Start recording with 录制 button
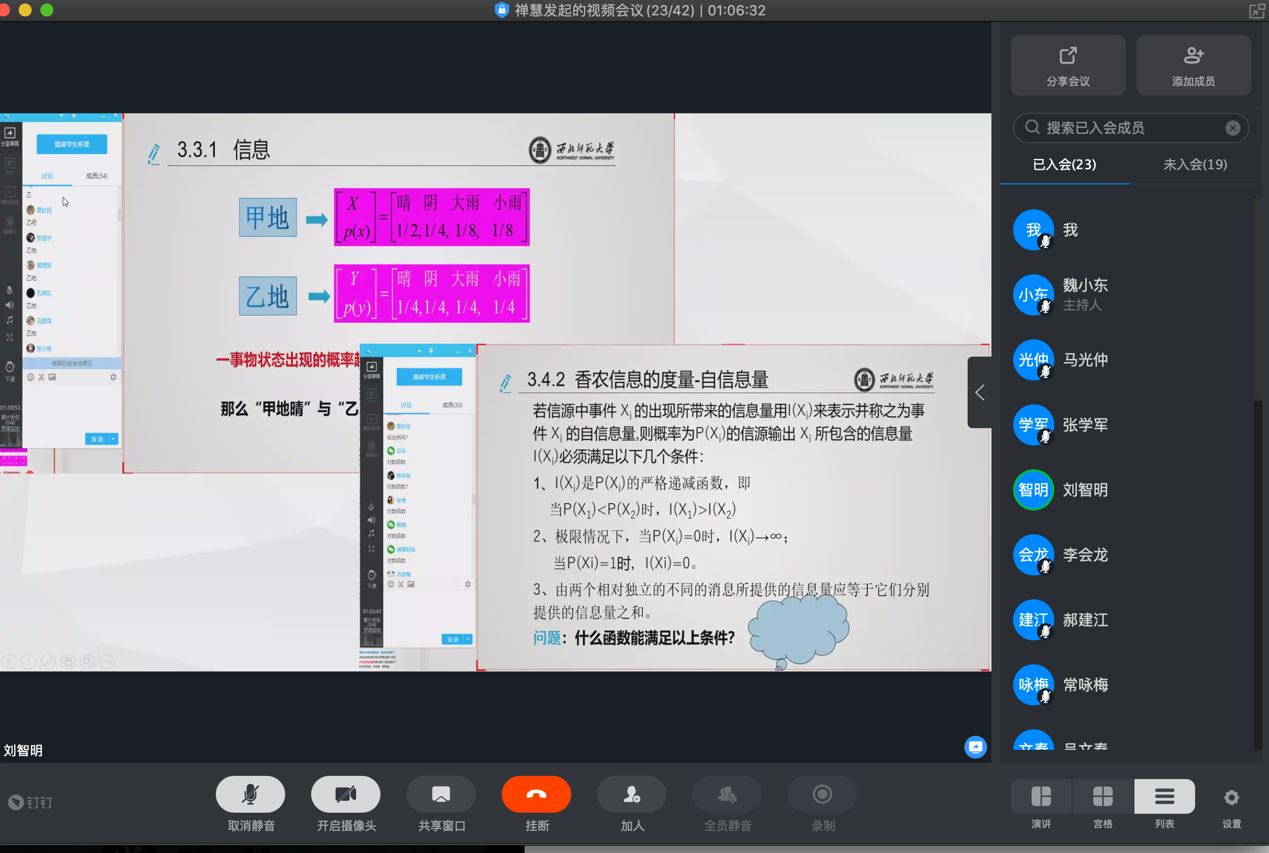The width and height of the screenshot is (1269, 853). 822,795
